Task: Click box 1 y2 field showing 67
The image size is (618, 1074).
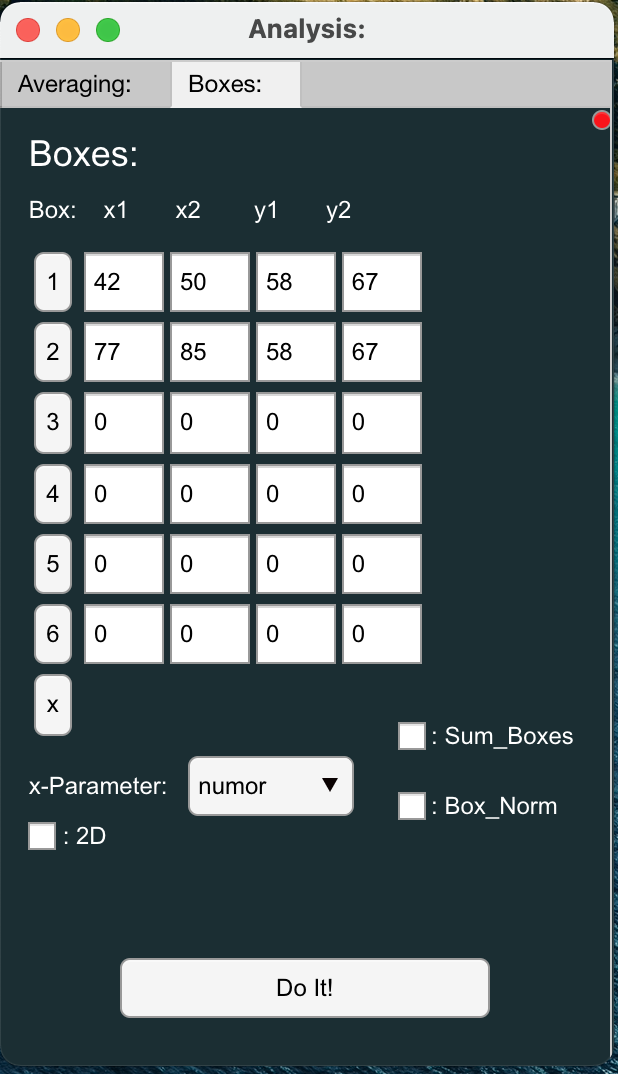Action: tap(382, 282)
